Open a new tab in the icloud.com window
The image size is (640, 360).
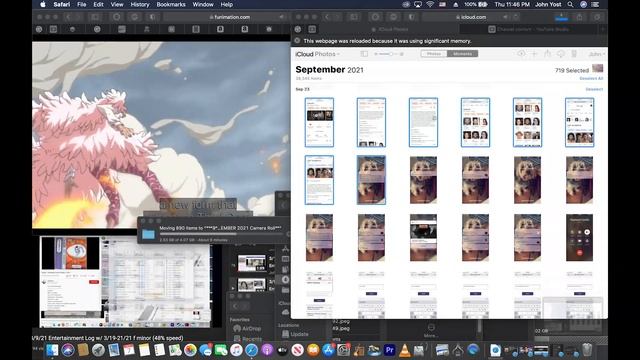tap(603, 29)
